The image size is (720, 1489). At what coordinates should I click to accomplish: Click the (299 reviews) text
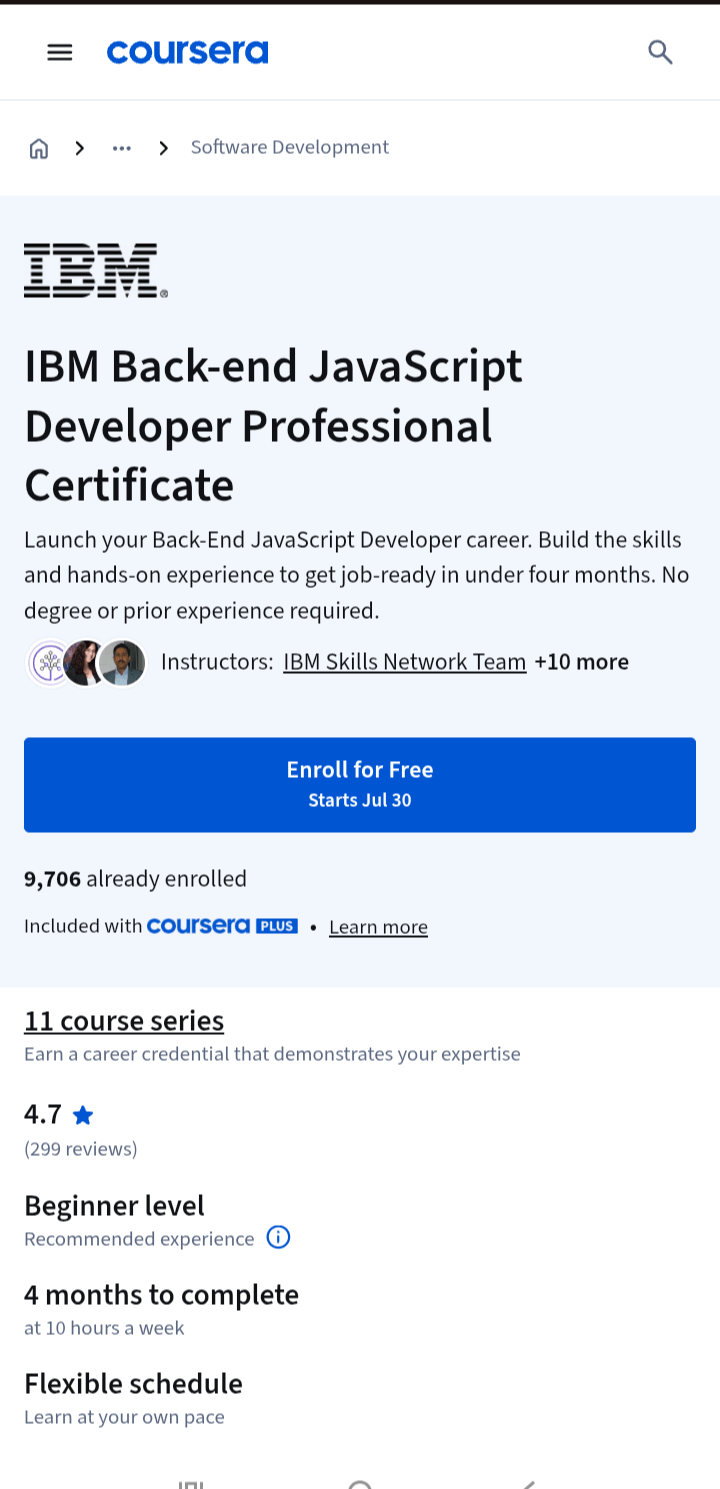click(81, 1149)
